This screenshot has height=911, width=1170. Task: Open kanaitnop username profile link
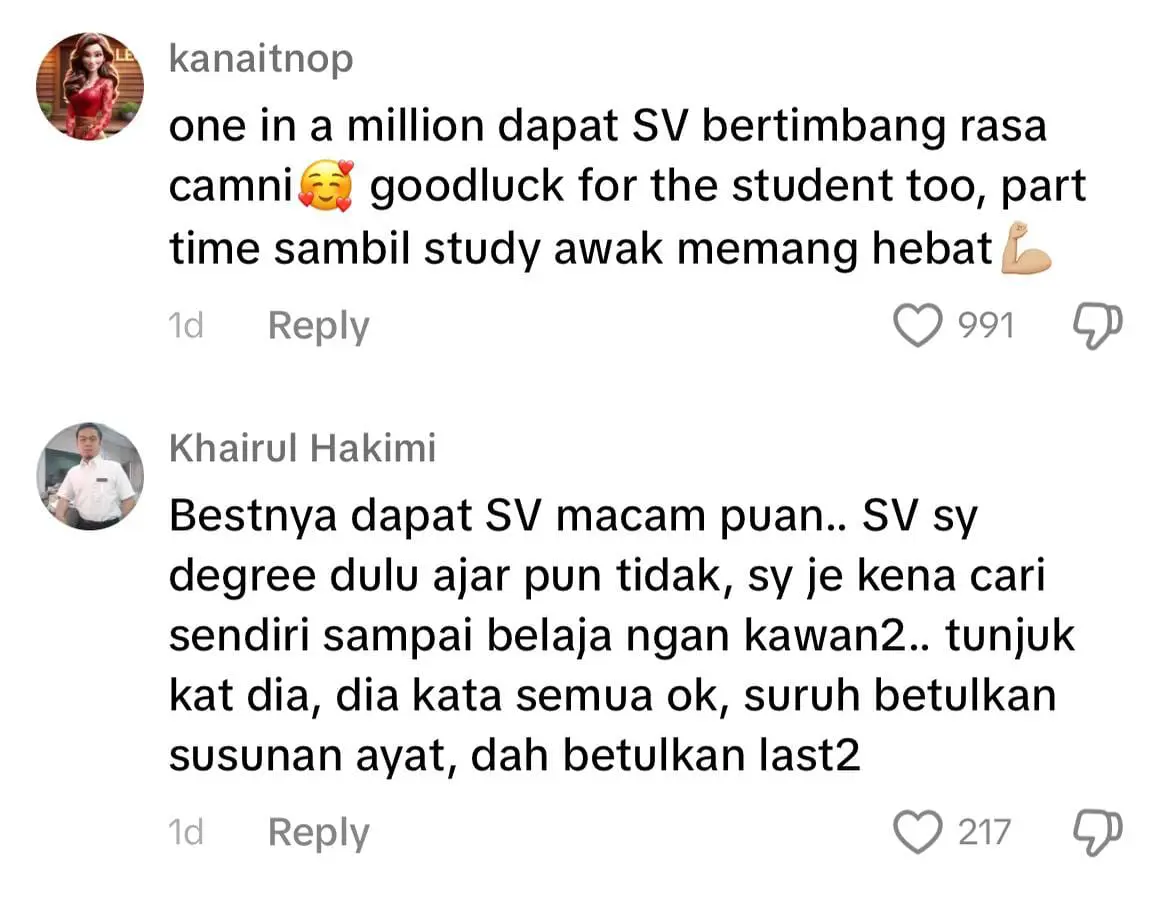pos(261,59)
